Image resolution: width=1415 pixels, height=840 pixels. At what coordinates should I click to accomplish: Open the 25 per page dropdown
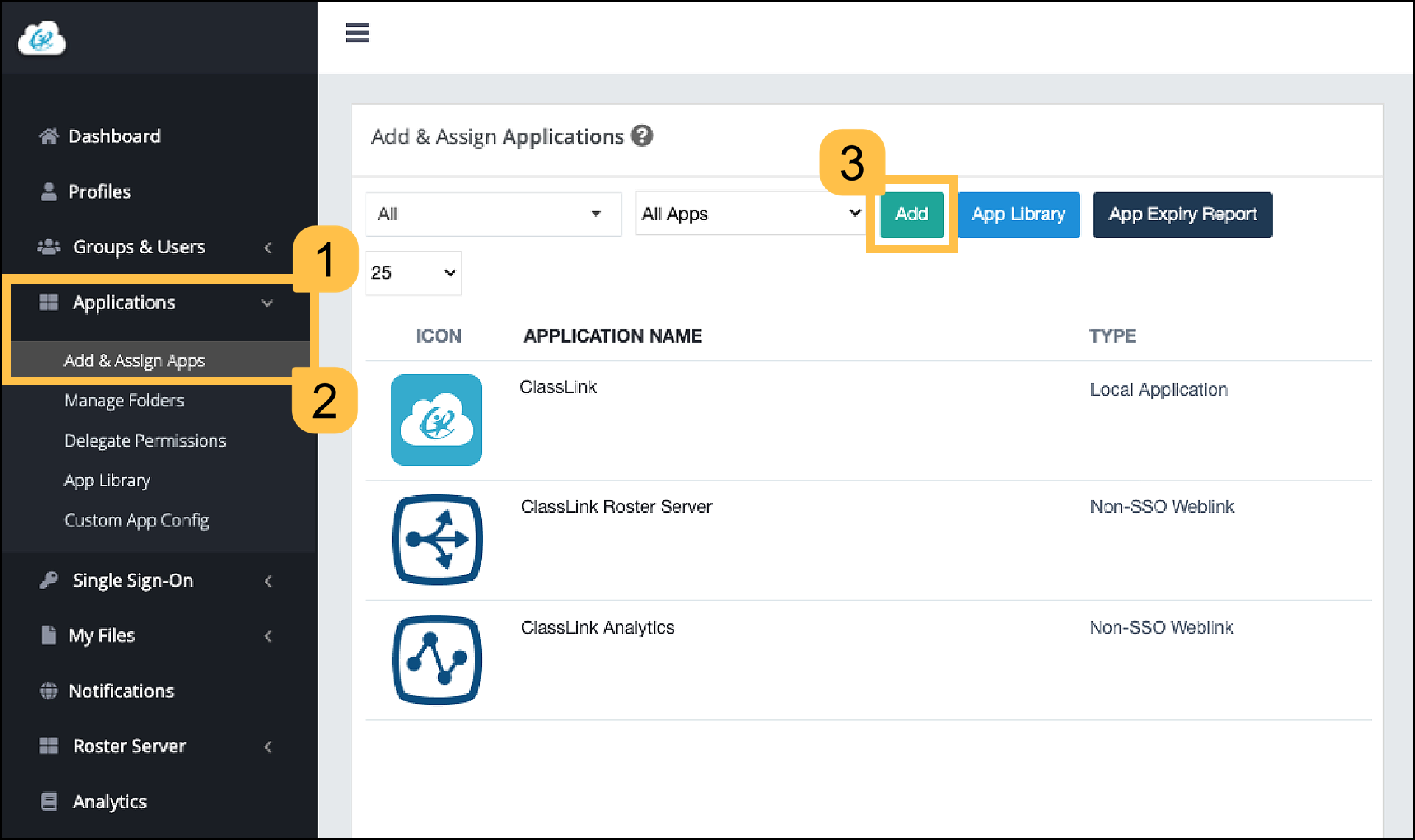tap(413, 273)
